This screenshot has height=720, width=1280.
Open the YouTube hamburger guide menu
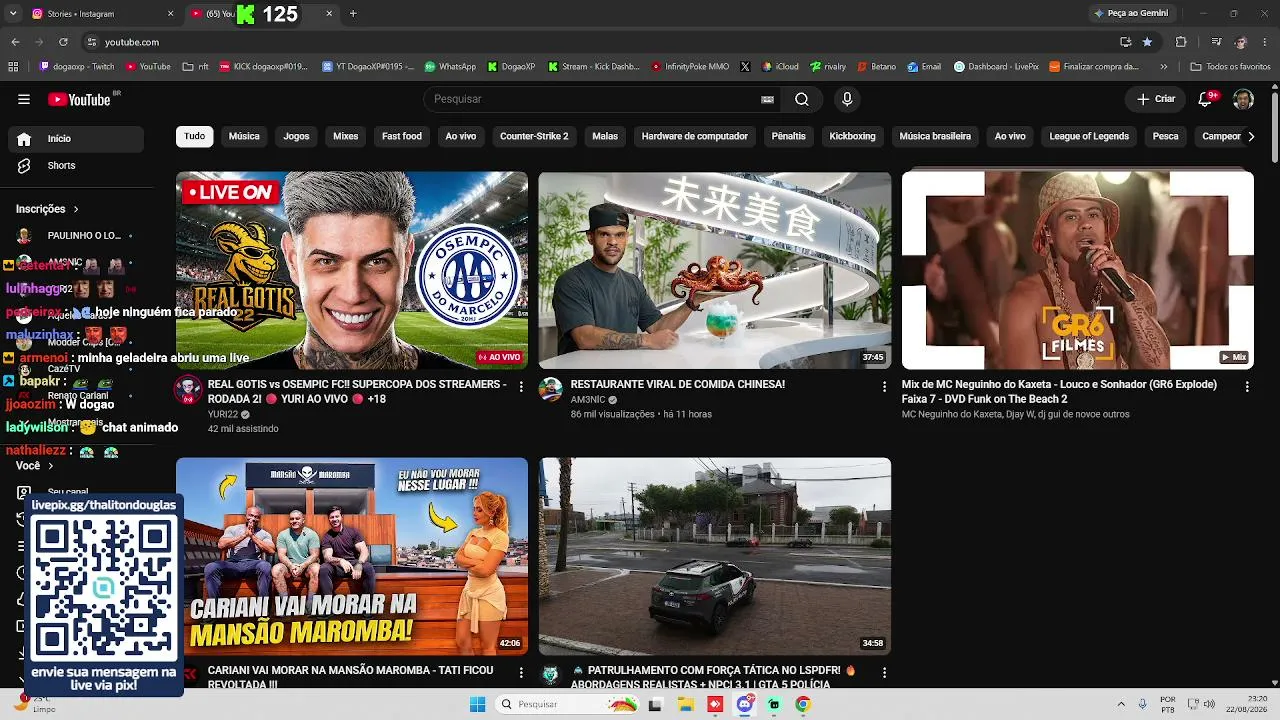point(24,99)
